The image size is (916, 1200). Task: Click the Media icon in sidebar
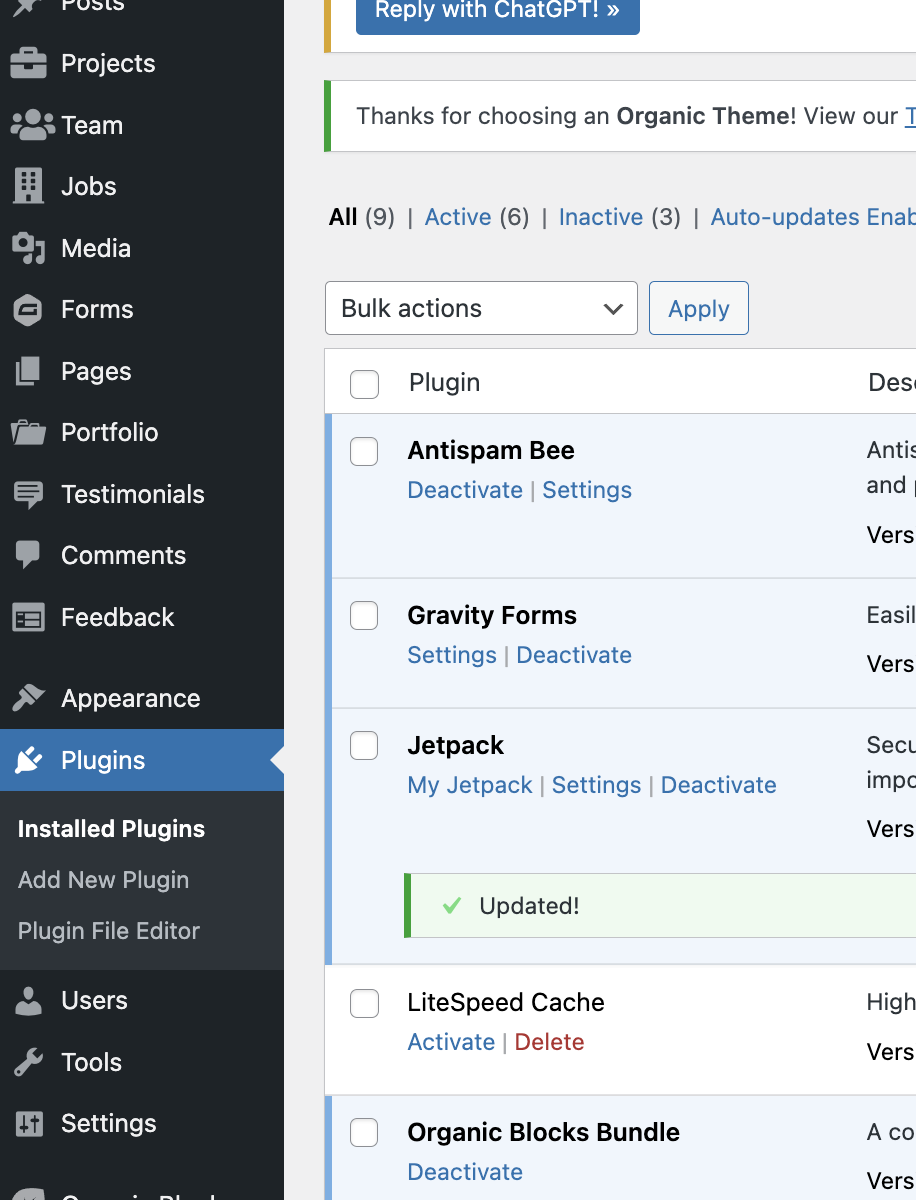(x=28, y=248)
